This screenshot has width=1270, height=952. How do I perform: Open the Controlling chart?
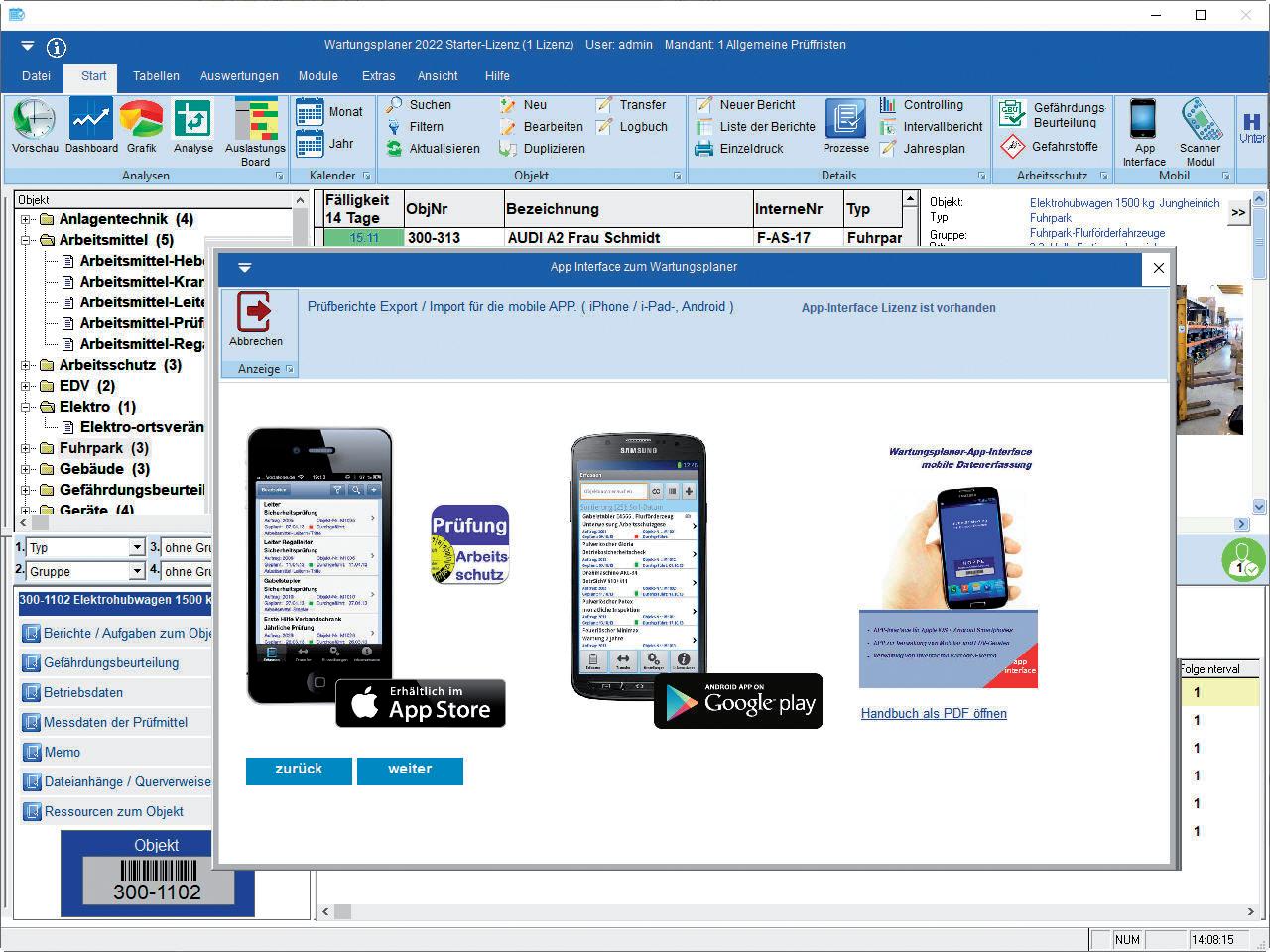921,105
